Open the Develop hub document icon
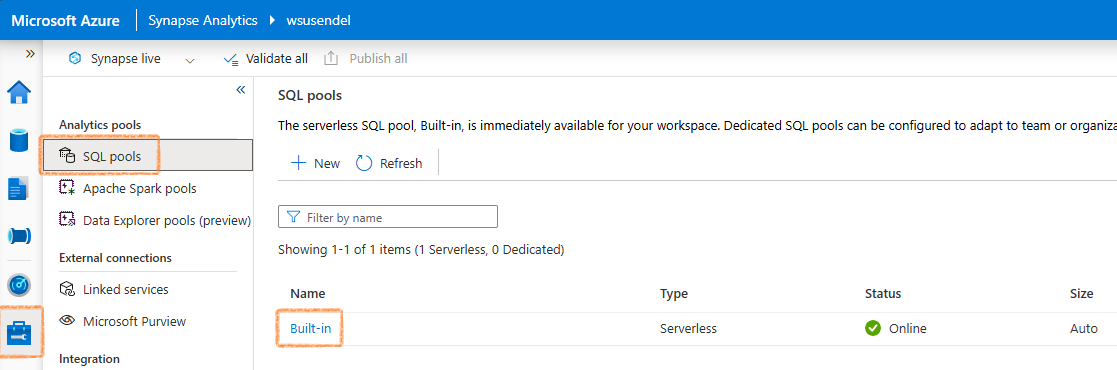This screenshot has height=370, width=1117. click(x=19, y=188)
